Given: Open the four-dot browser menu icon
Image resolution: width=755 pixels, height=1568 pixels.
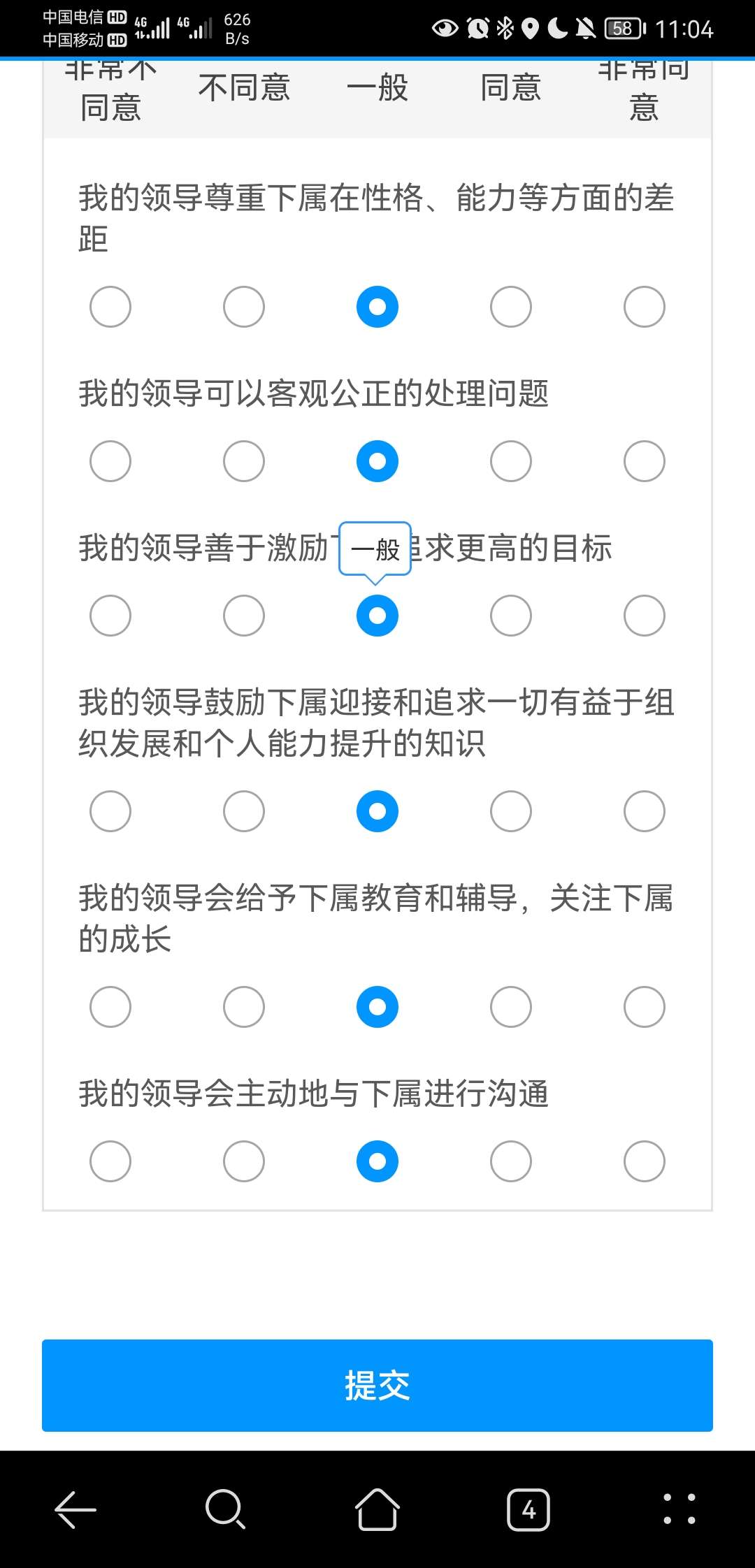Looking at the screenshot, I should pos(679,1509).
